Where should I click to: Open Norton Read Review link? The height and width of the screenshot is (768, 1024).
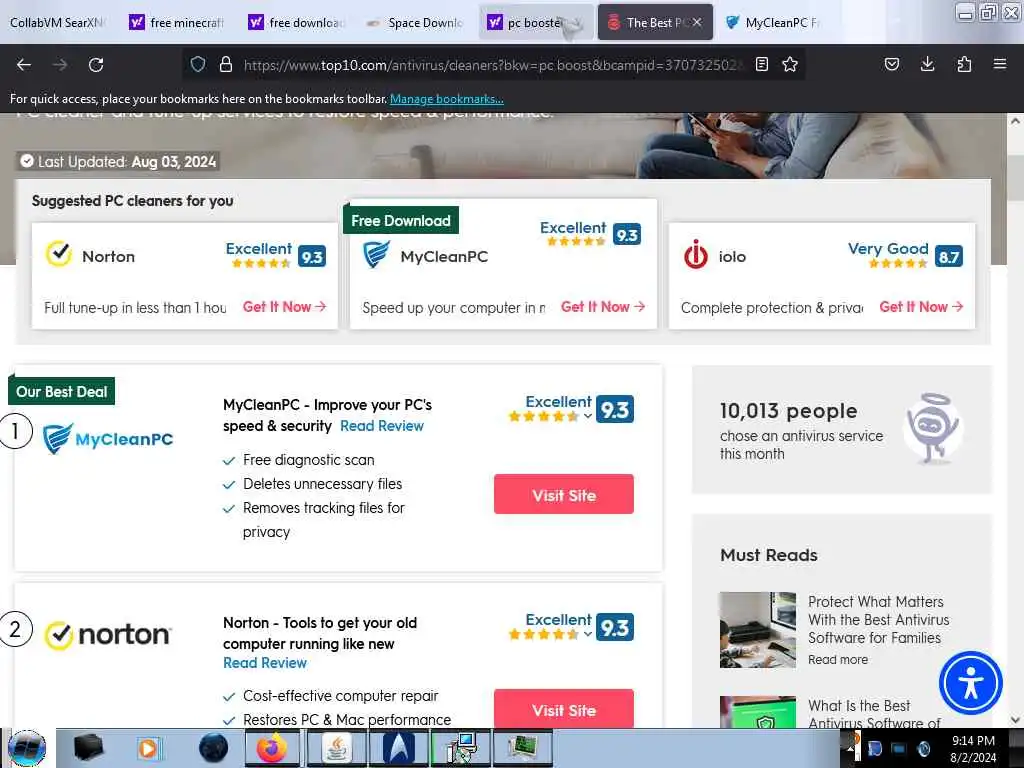coord(264,663)
